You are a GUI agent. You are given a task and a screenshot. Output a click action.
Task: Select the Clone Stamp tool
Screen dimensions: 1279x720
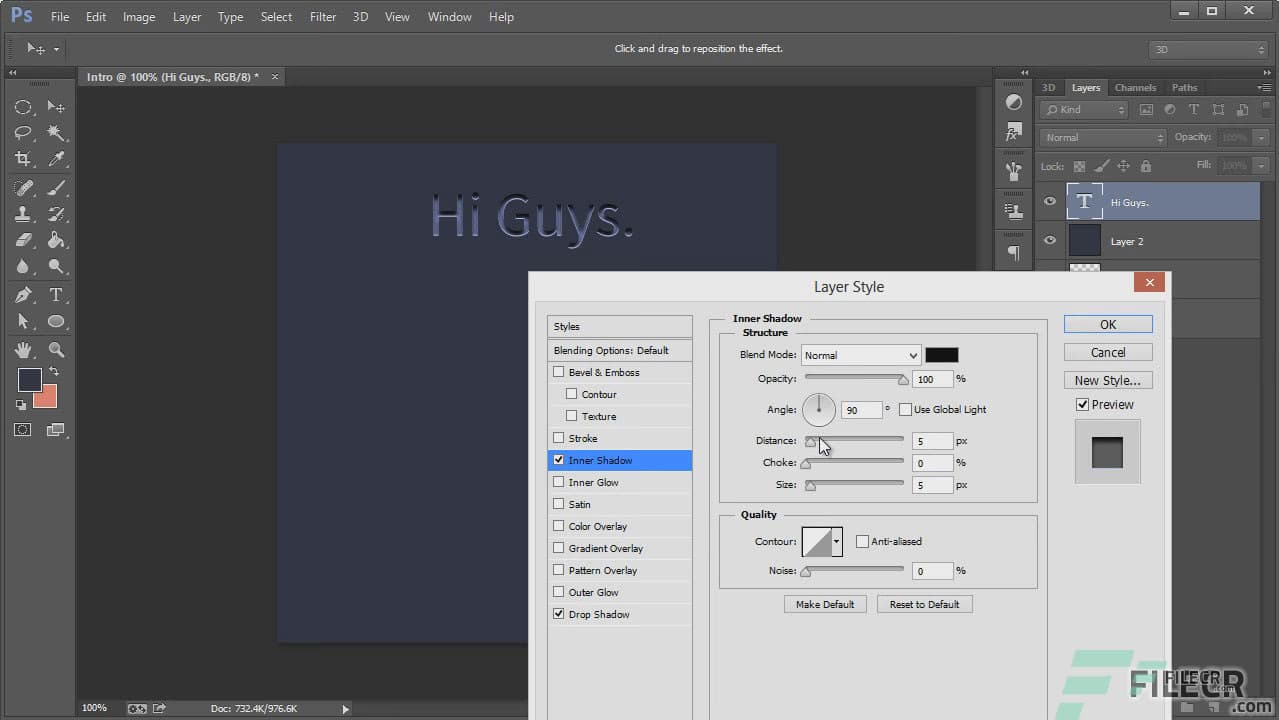(x=22, y=213)
